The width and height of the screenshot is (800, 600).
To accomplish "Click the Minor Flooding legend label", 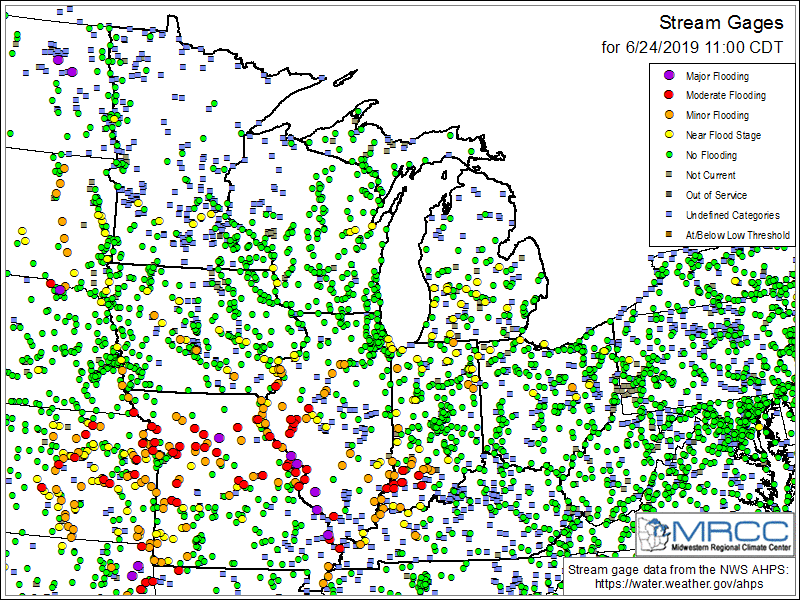I will [717, 115].
